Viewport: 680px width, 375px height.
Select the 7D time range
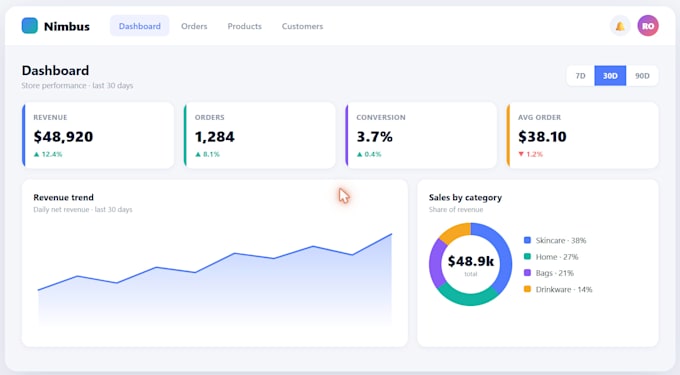[x=580, y=76]
